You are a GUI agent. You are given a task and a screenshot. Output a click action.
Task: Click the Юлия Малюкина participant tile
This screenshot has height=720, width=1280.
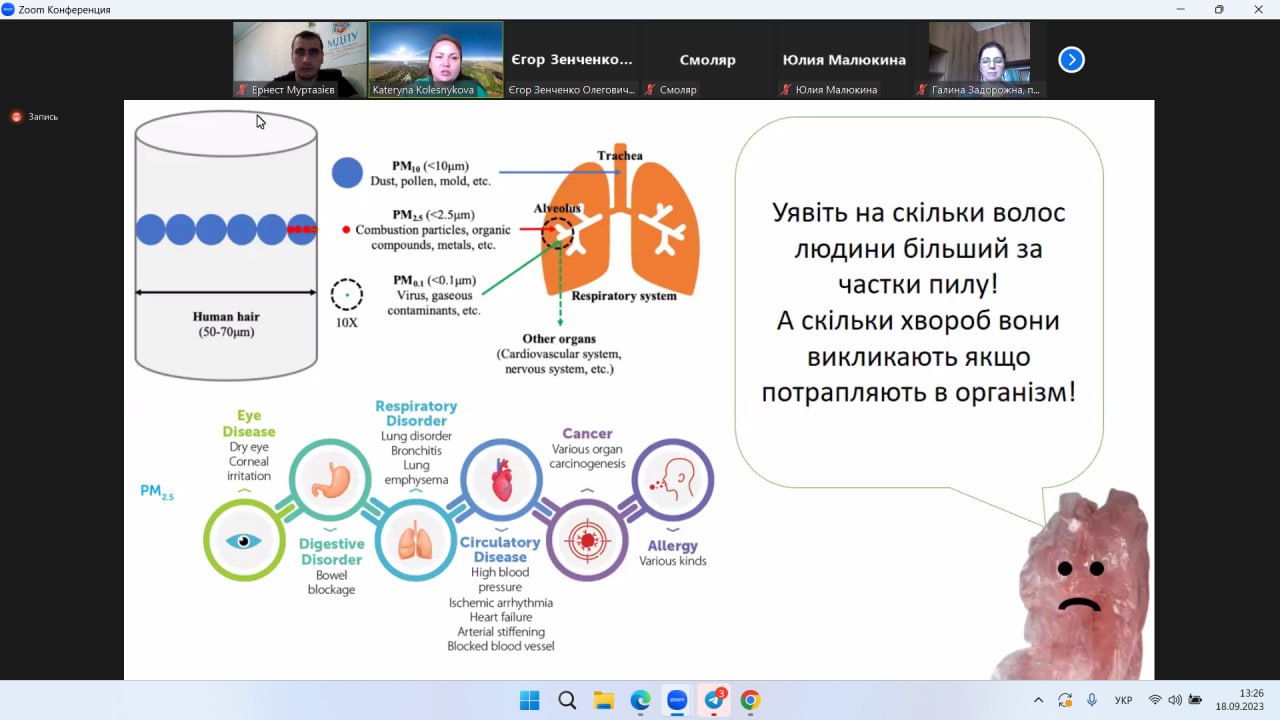tap(843, 60)
